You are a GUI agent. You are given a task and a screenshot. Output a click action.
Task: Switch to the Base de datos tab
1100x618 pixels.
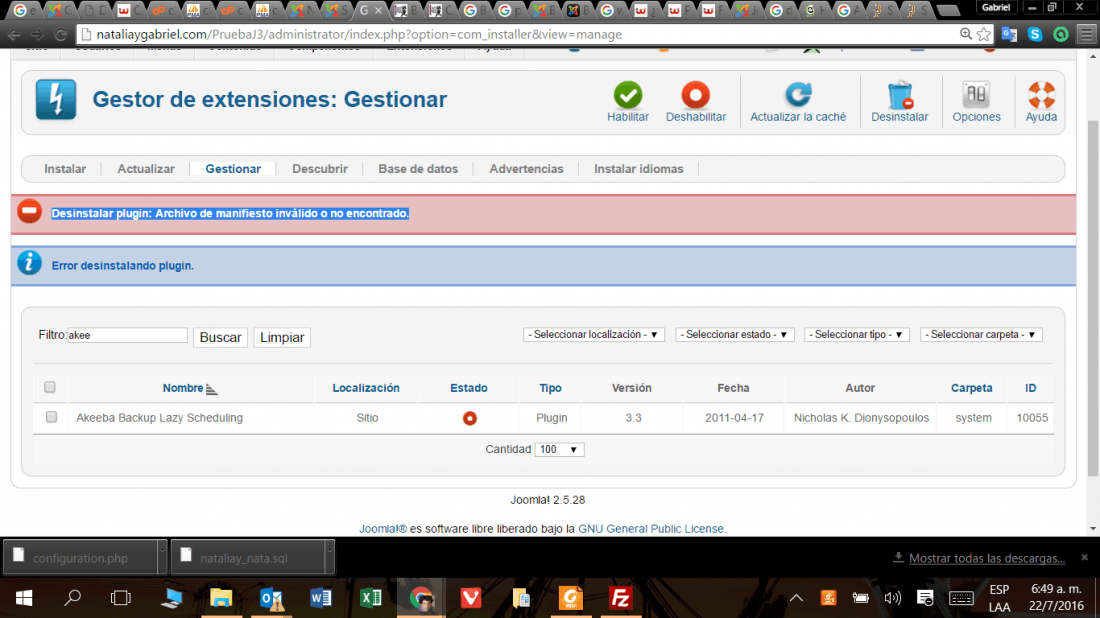point(418,169)
